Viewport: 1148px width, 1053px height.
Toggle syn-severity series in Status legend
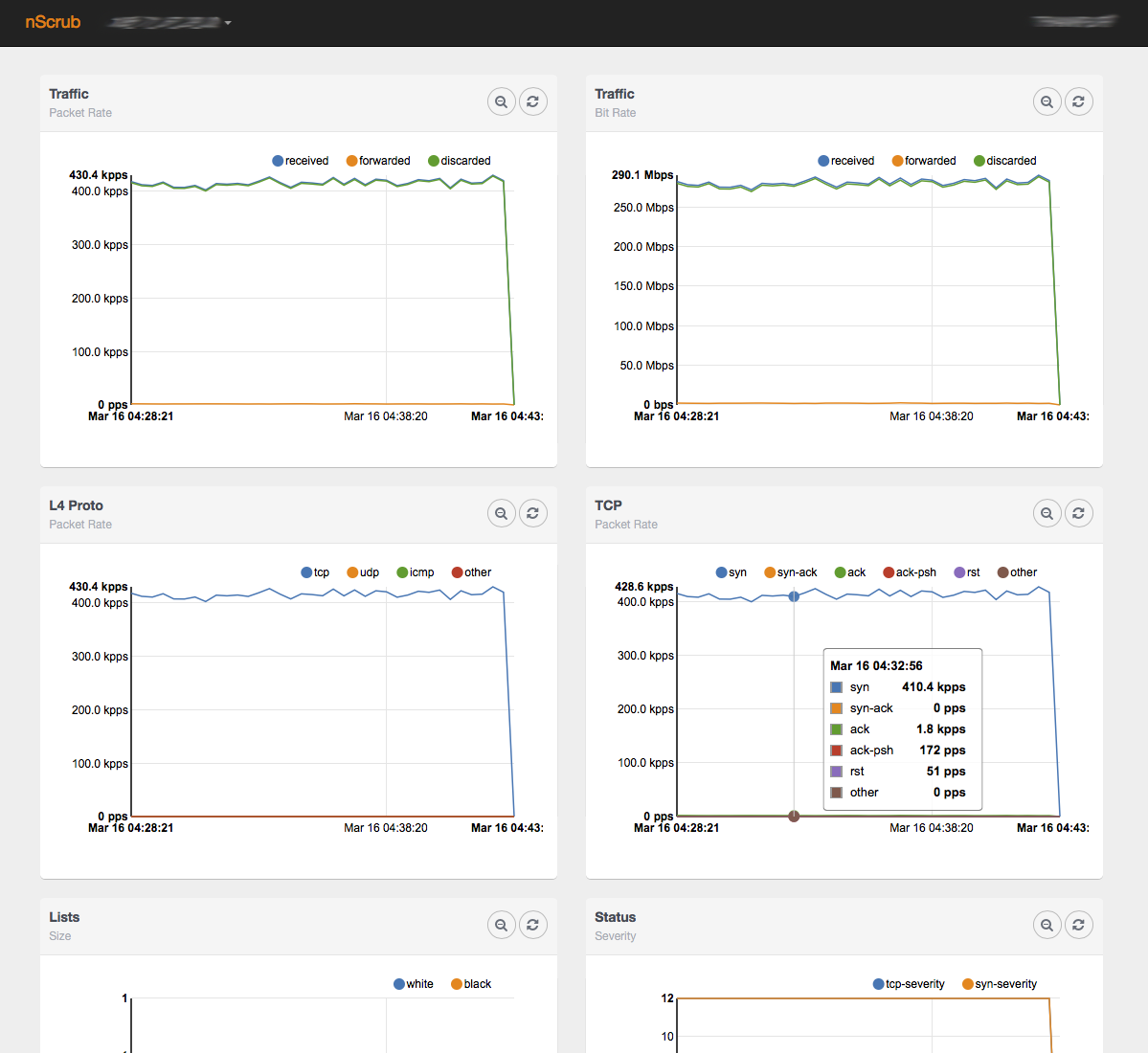coord(1000,984)
